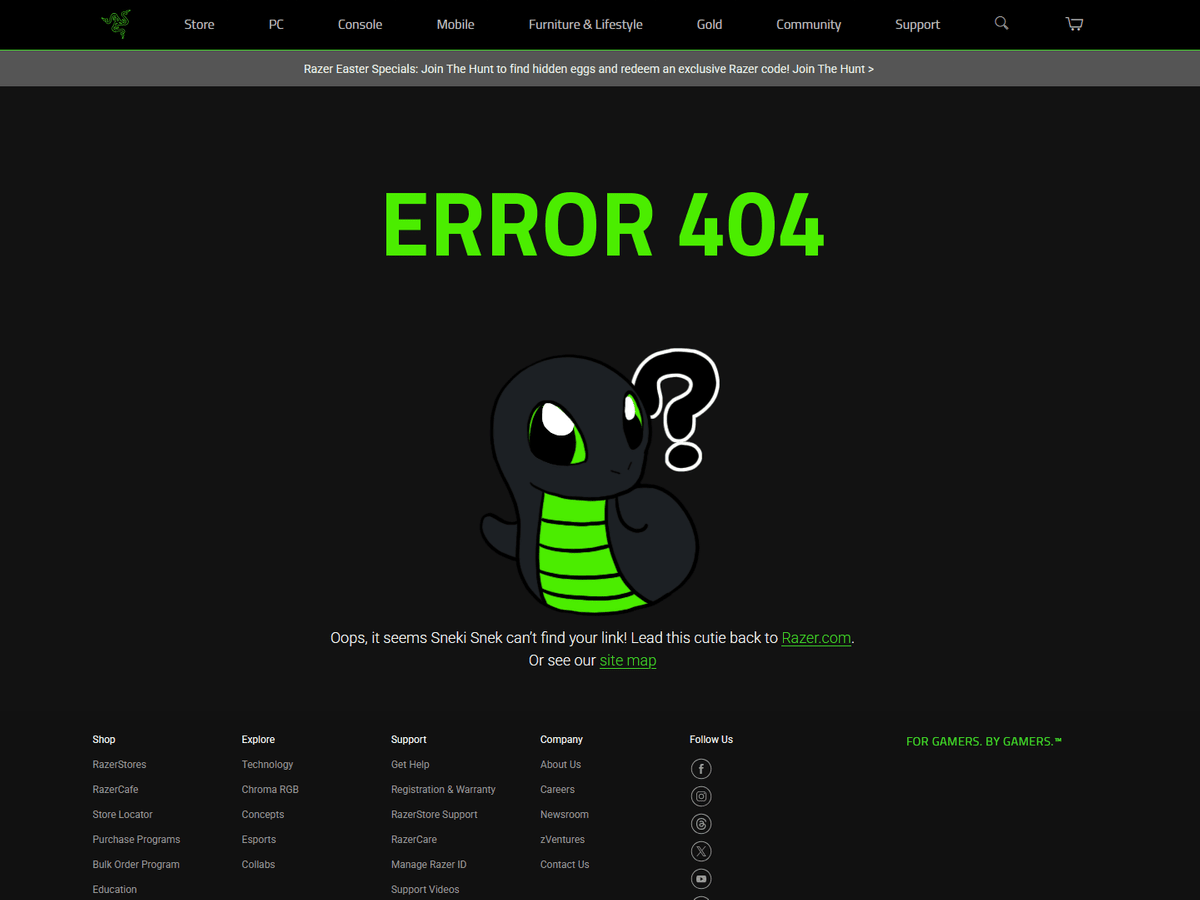Open Razer's Instagram icon
1200x900 pixels.
[701, 797]
